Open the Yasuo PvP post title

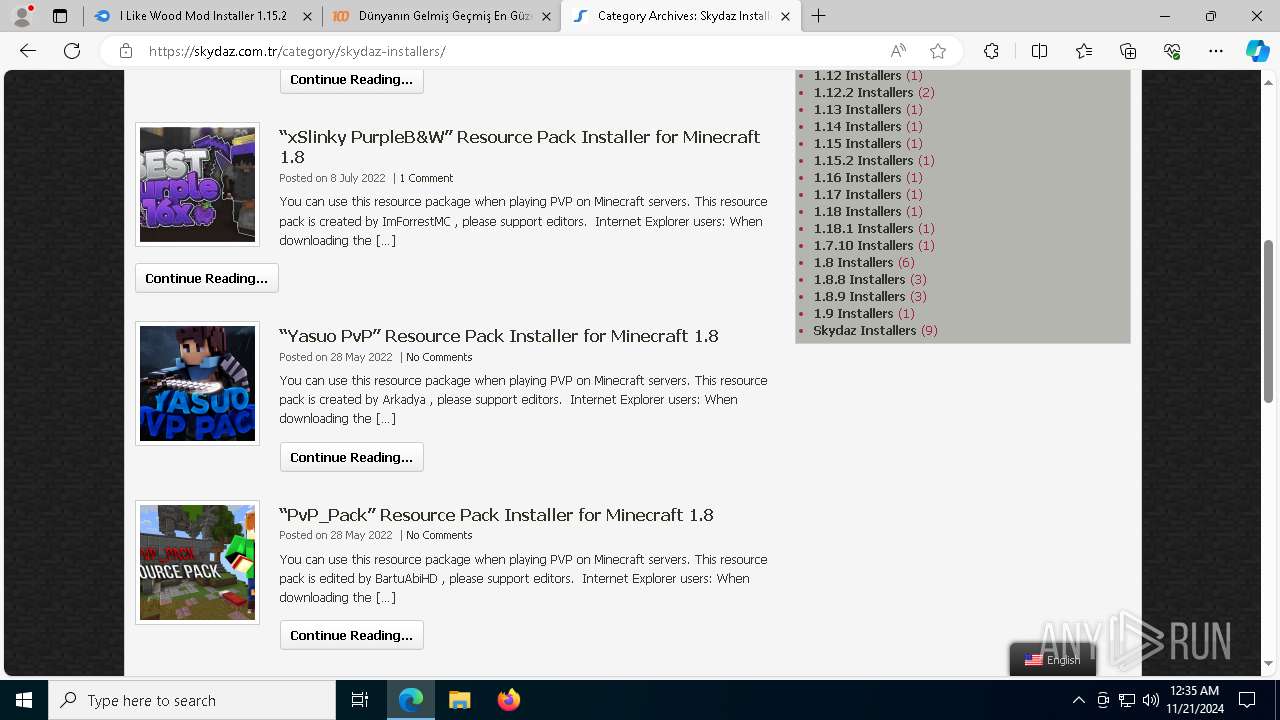tap(499, 335)
